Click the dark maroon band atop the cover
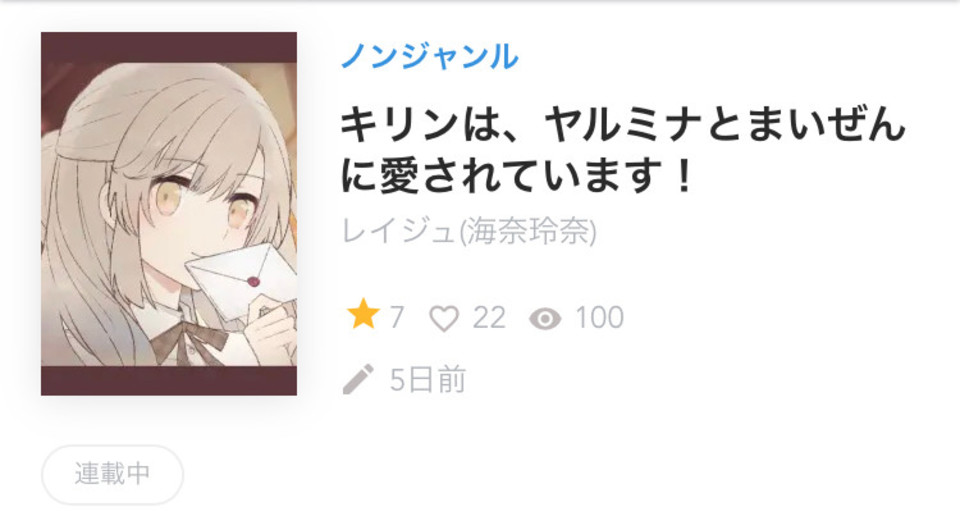 pos(169,47)
